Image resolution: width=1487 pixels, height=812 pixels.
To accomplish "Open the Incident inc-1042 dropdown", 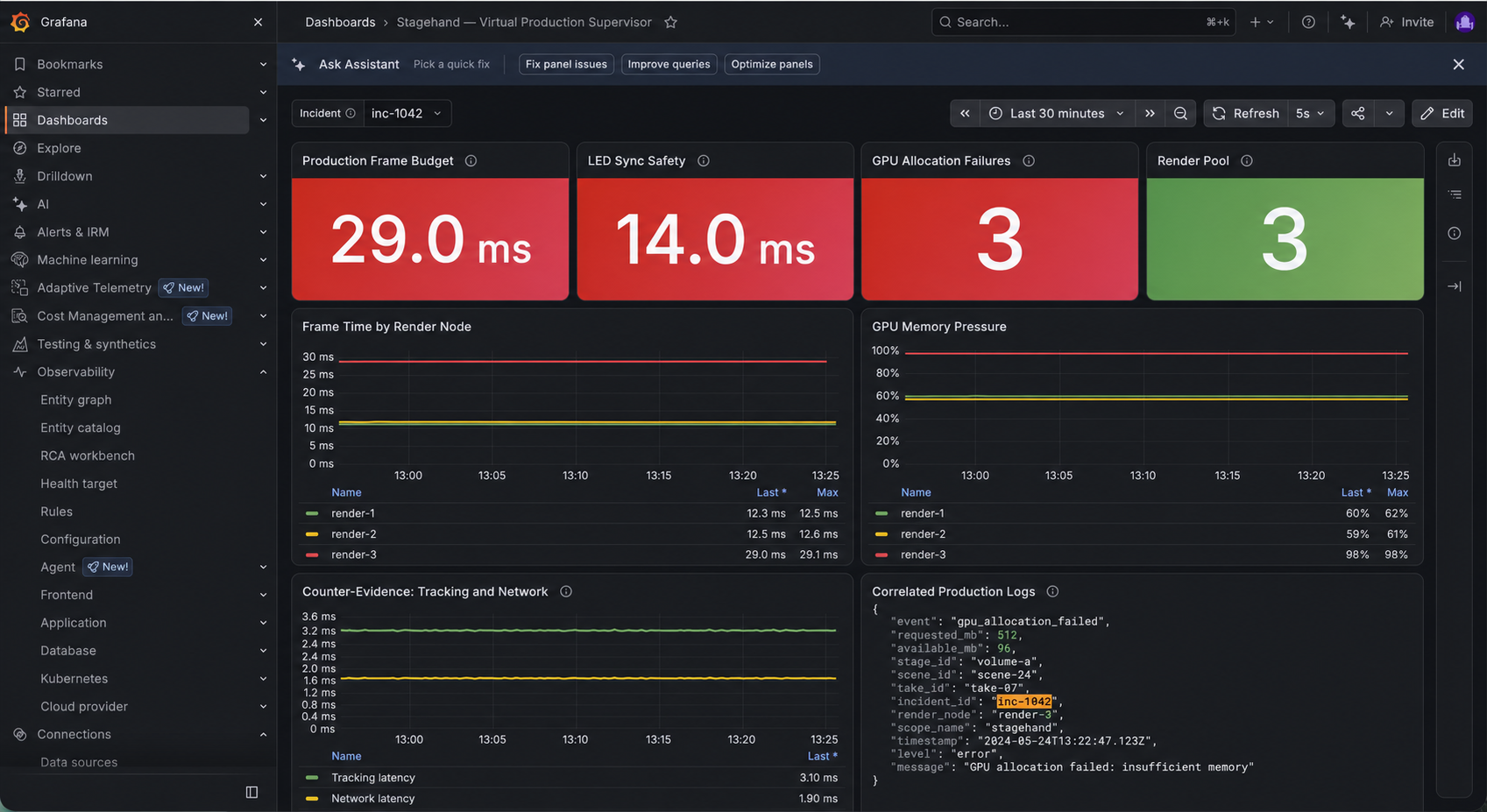I will pyautogui.click(x=407, y=113).
